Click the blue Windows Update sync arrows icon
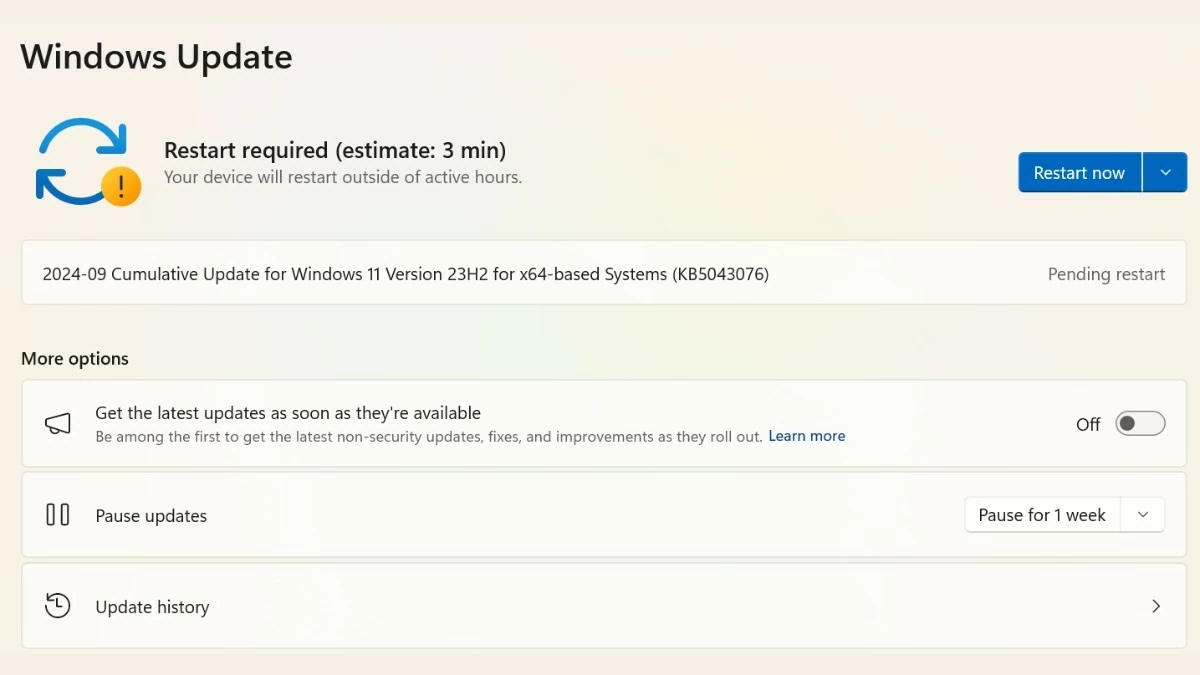1200x675 pixels. click(x=80, y=160)
